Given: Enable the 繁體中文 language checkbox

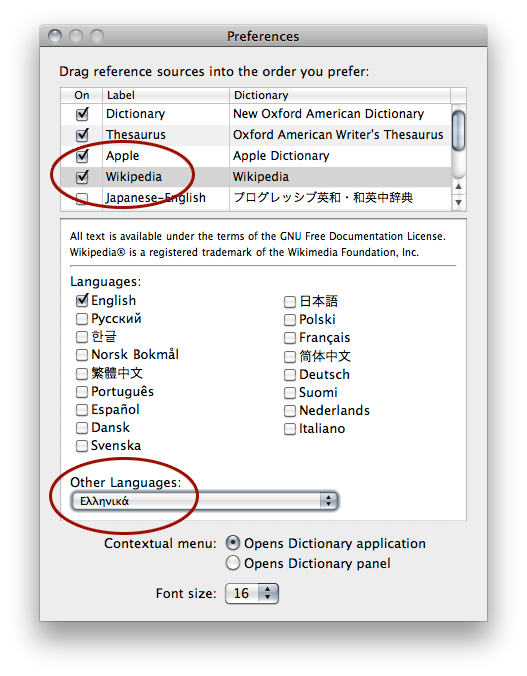Looking at the screenshot, I should point(82,373).
